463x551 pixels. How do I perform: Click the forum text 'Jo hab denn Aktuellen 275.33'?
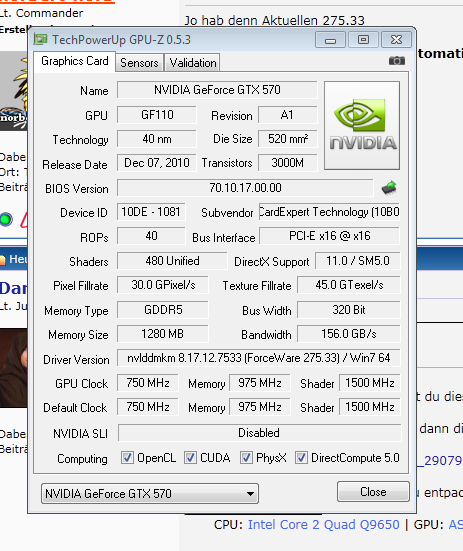(x=275, y=20)
